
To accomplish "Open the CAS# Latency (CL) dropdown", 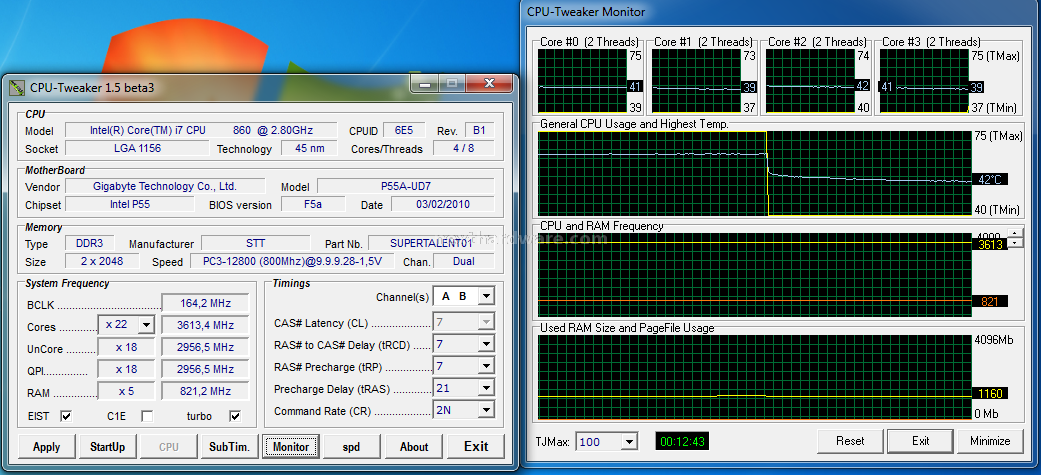I will click(487, 322).
